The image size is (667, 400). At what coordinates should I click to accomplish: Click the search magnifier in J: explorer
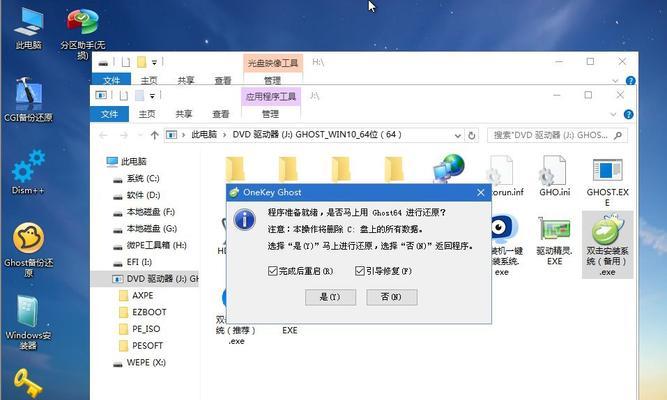click(618, 135)
